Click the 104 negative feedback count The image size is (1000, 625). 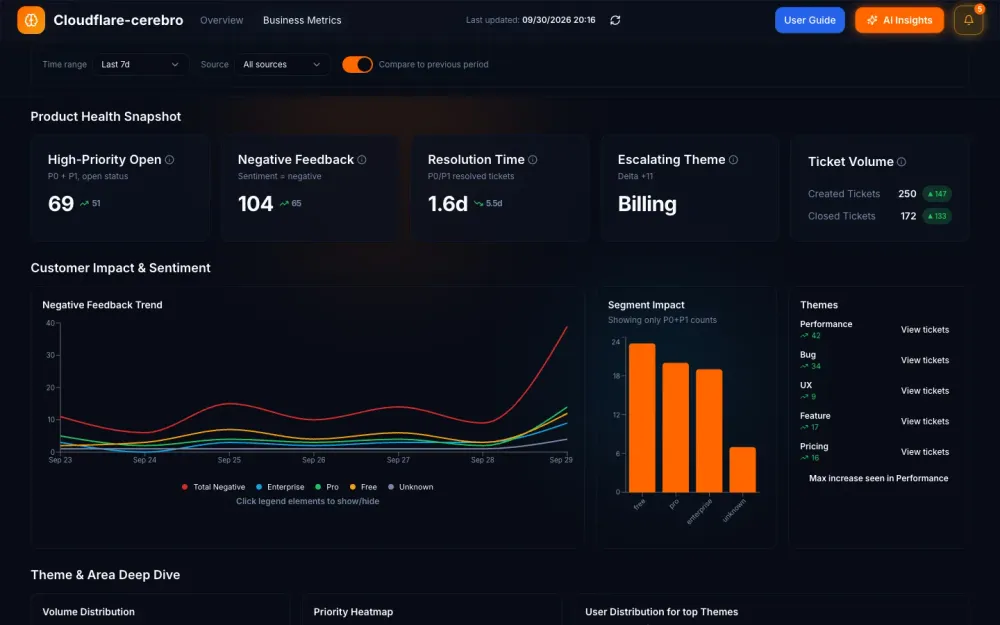coord(255,204)
